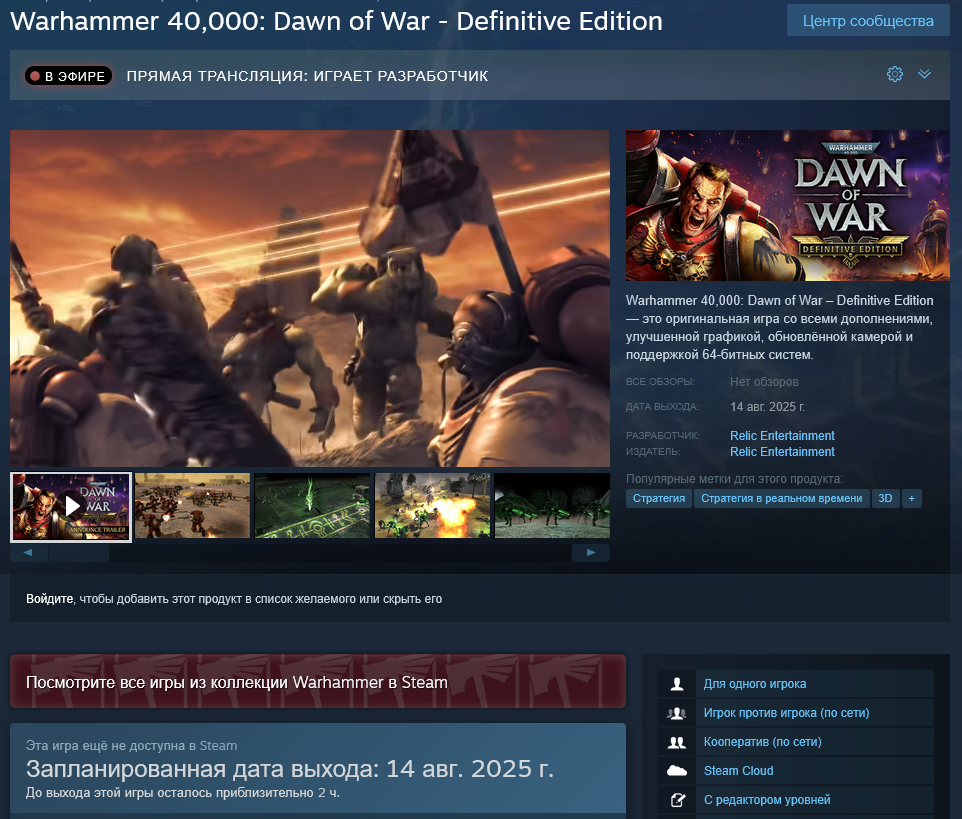Screen dimensions: 962x819
Task: Click the release date 14 авг. 2025 г.
Action: pyautogui.click(x=767, y=407)
